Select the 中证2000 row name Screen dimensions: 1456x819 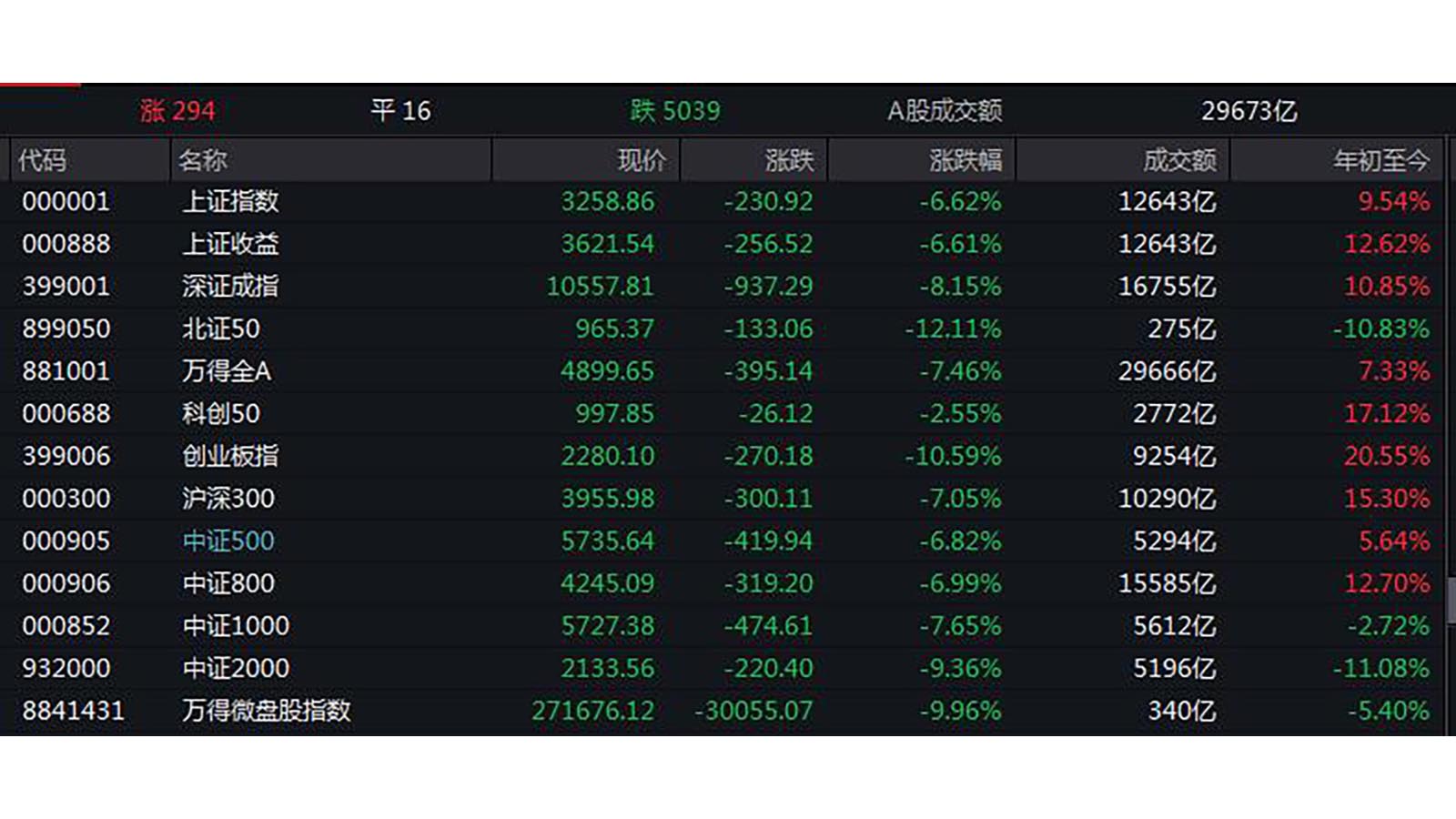(x=236, y=668)
